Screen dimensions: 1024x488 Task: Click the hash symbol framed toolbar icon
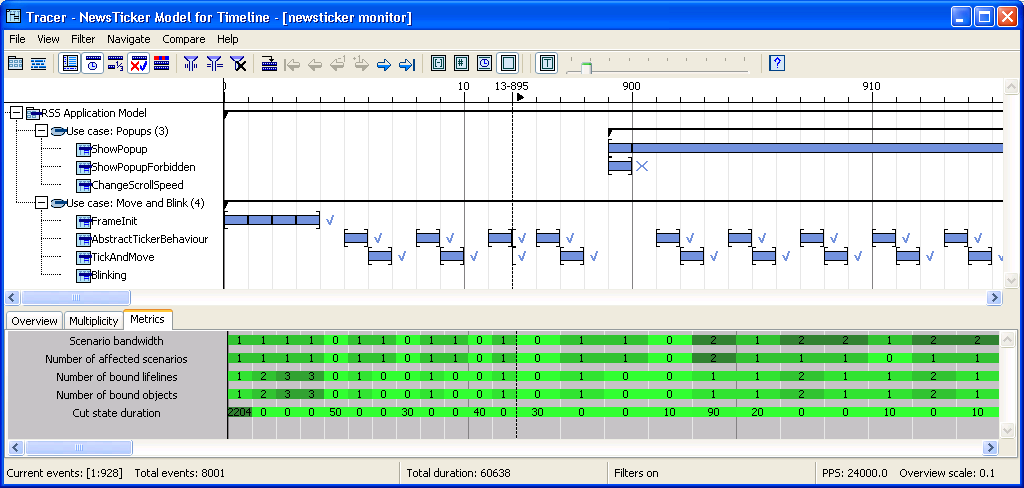coord(461,64)
